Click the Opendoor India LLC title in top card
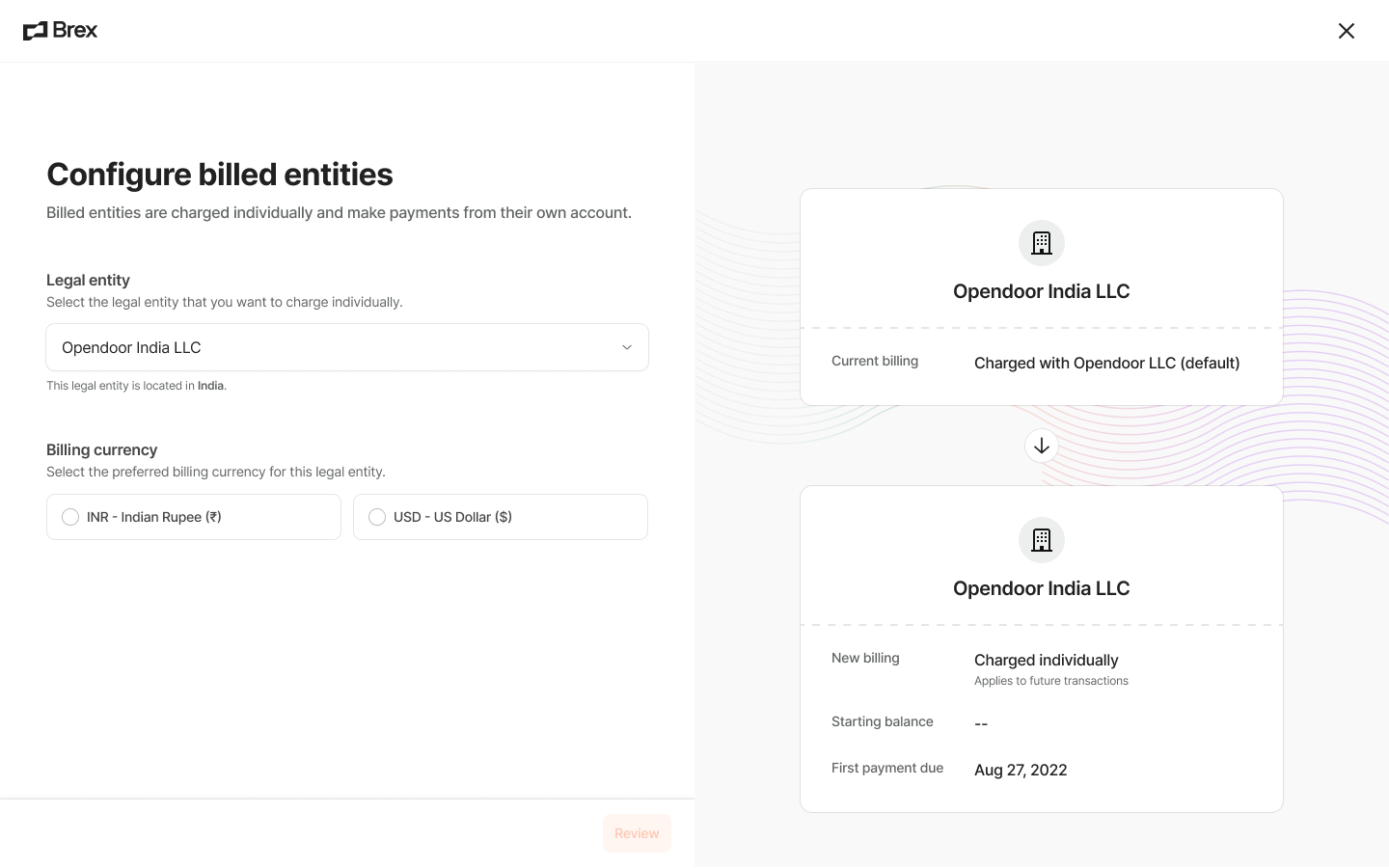The image size is (1389, 868). (x=1042, y=291)
